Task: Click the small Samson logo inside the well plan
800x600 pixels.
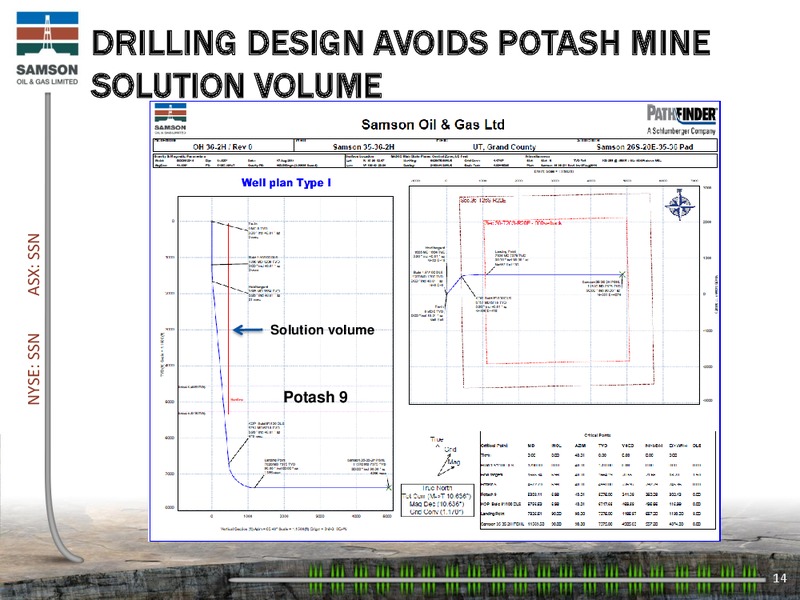Action: (x=170, y=118)
